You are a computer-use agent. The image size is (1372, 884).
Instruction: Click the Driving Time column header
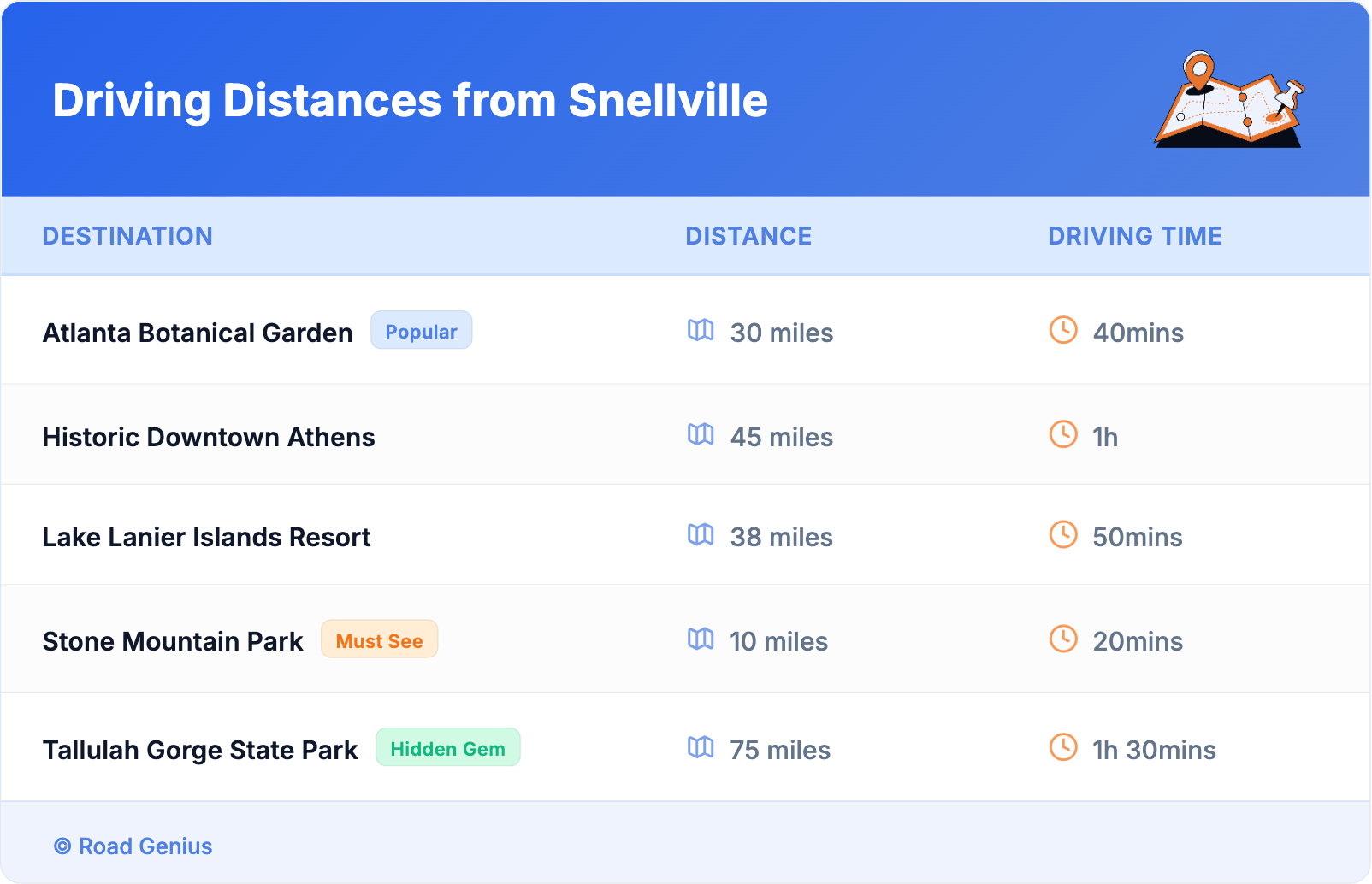click(1134, 236)
